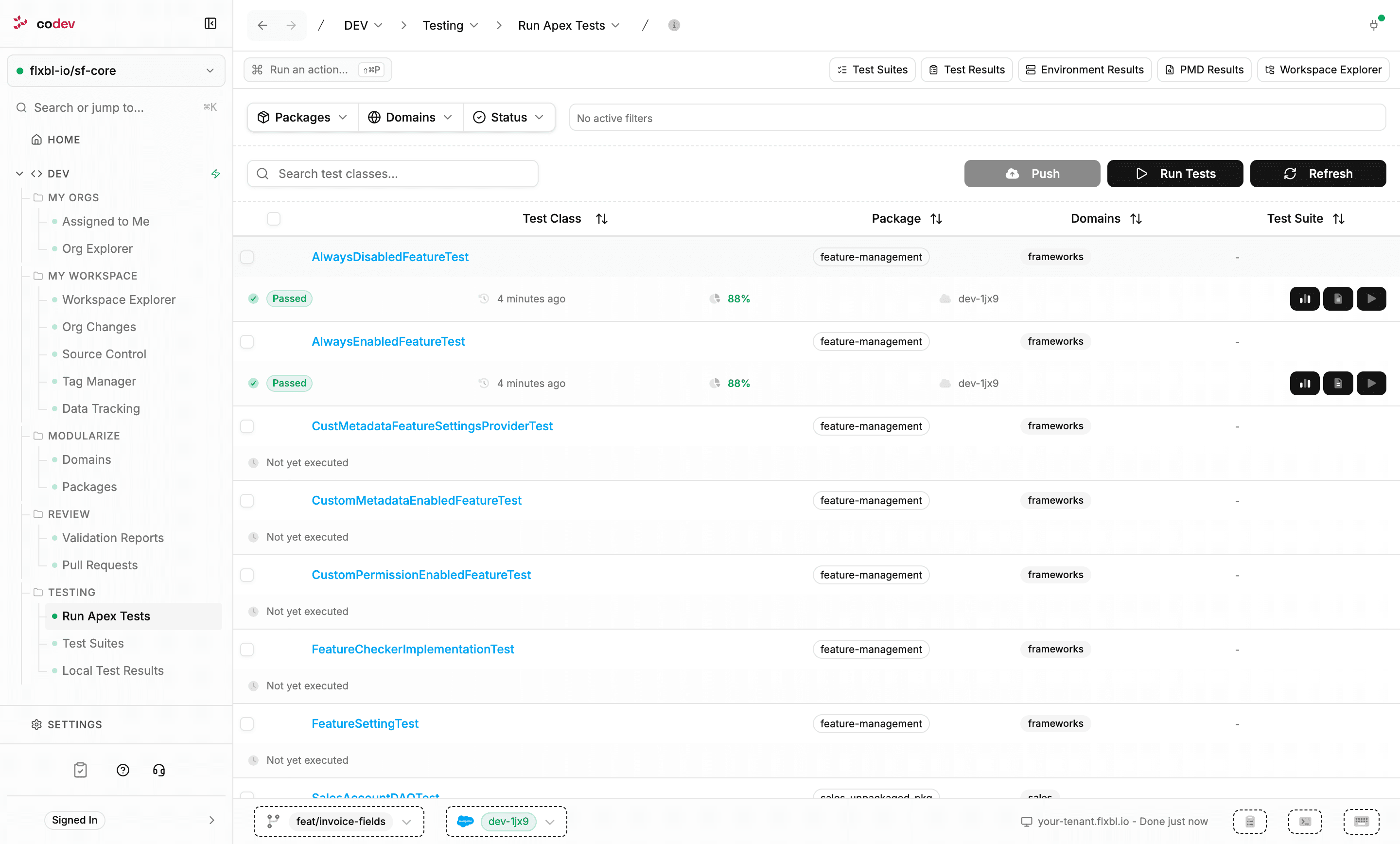Click the DEV lightning bolt icon
This screenshot has height=844, width=1400.
click(x=215, y=174)
